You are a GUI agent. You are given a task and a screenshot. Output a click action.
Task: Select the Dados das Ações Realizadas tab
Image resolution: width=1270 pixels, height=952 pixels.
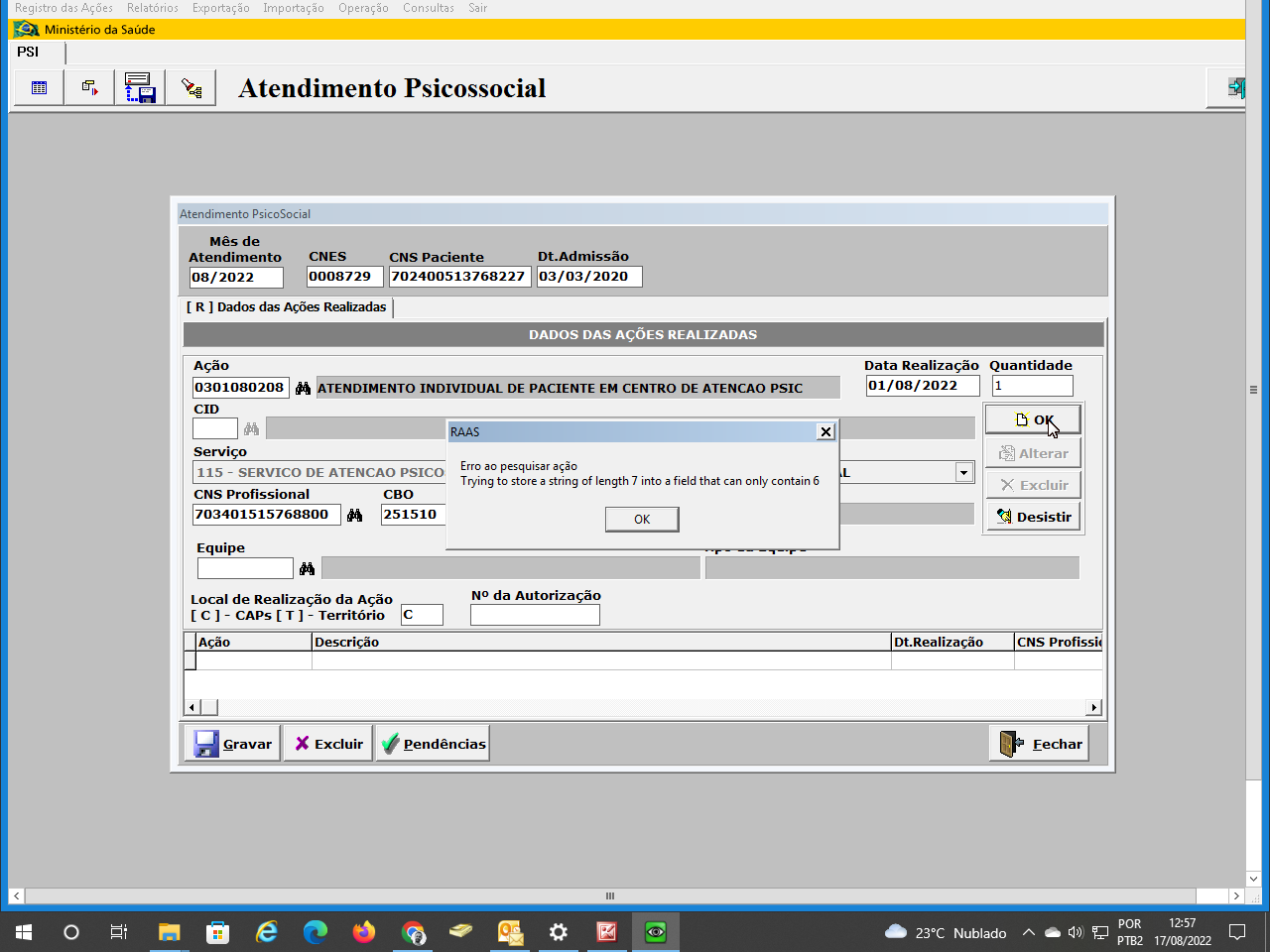[x=287, y=307]
